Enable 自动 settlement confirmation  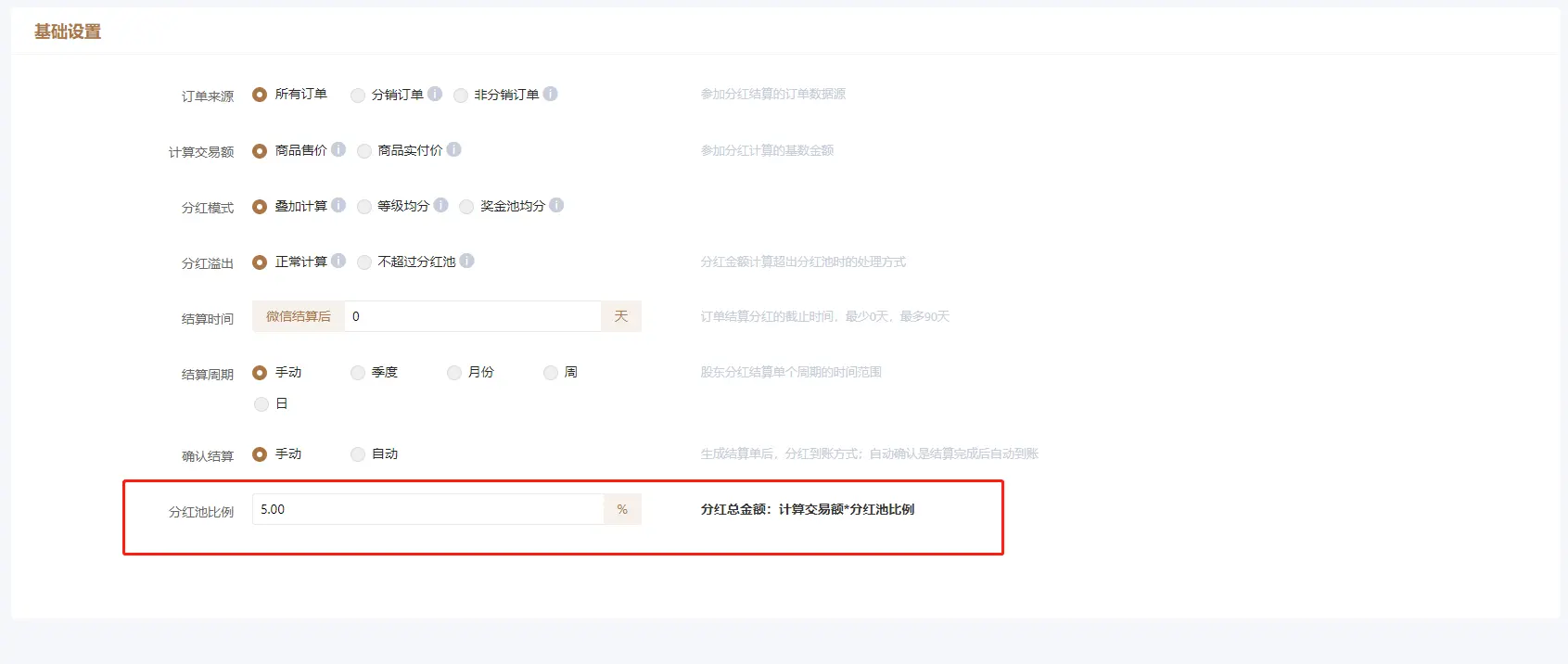pos(358,454)
